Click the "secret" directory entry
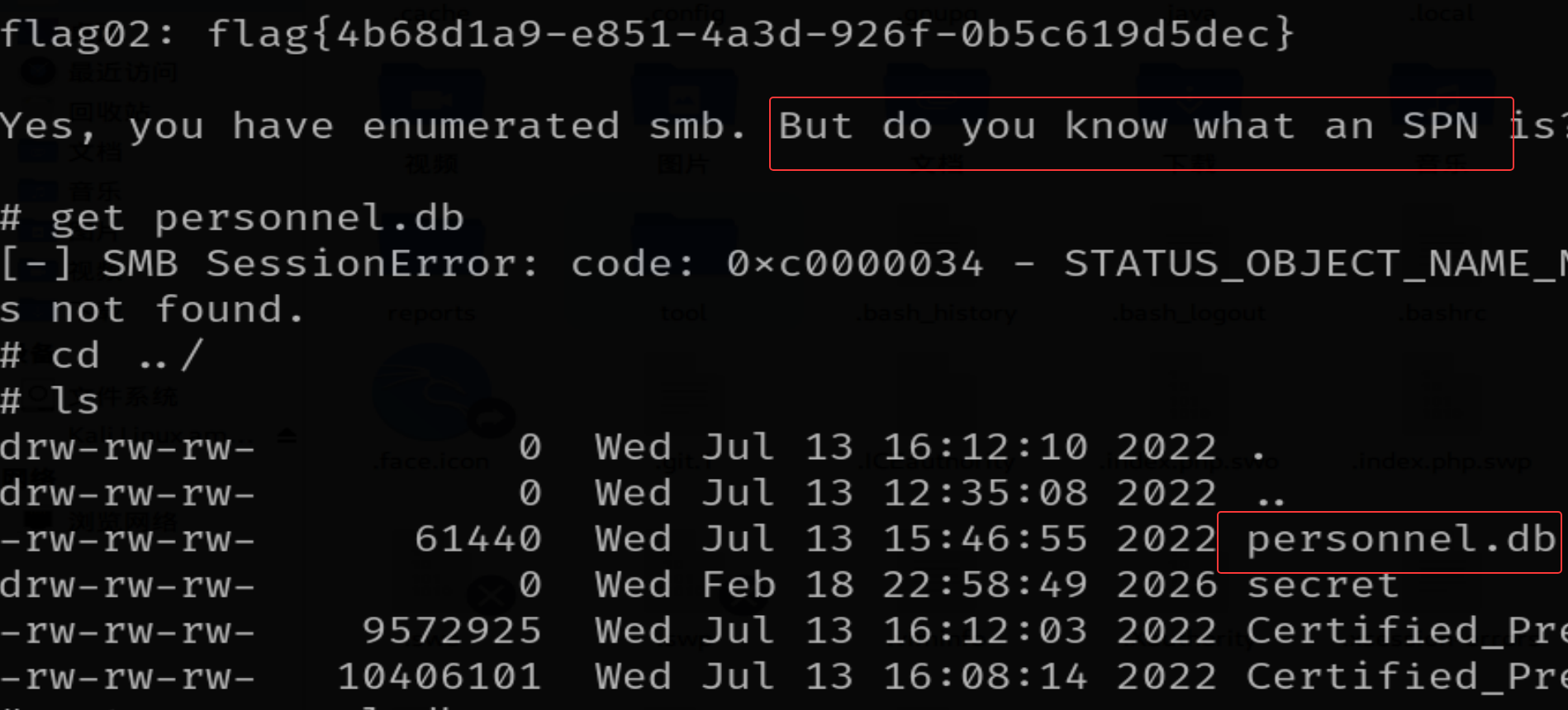 1322,586
